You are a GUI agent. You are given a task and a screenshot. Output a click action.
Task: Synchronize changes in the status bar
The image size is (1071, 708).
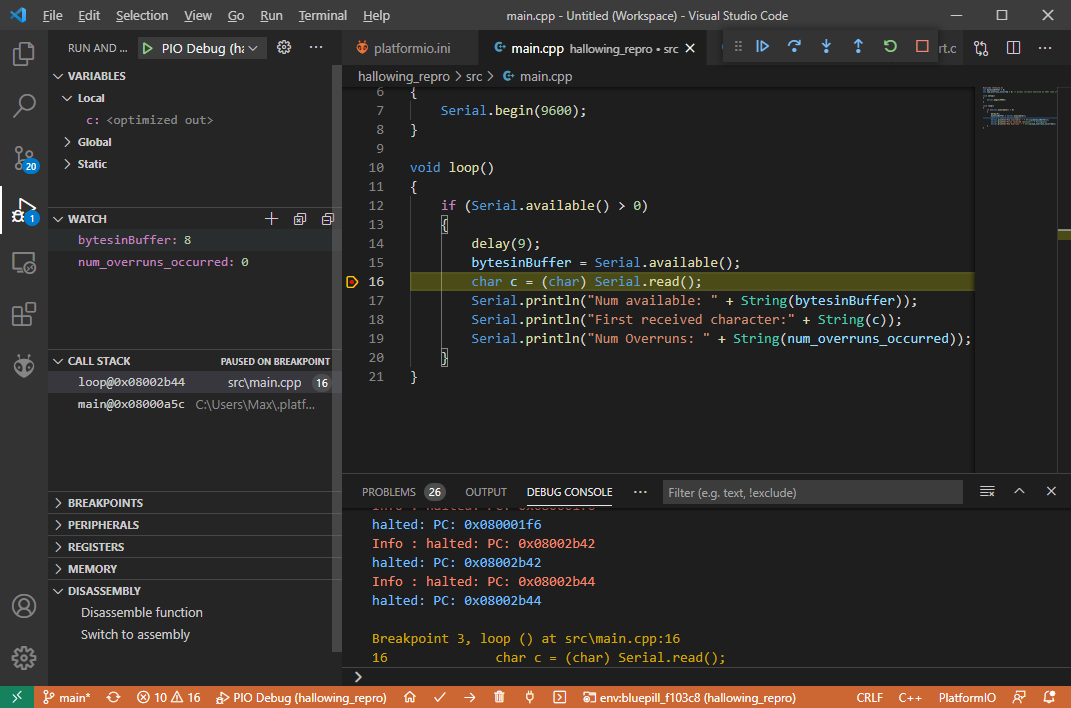pyautogui.click(x=113, y=697)
